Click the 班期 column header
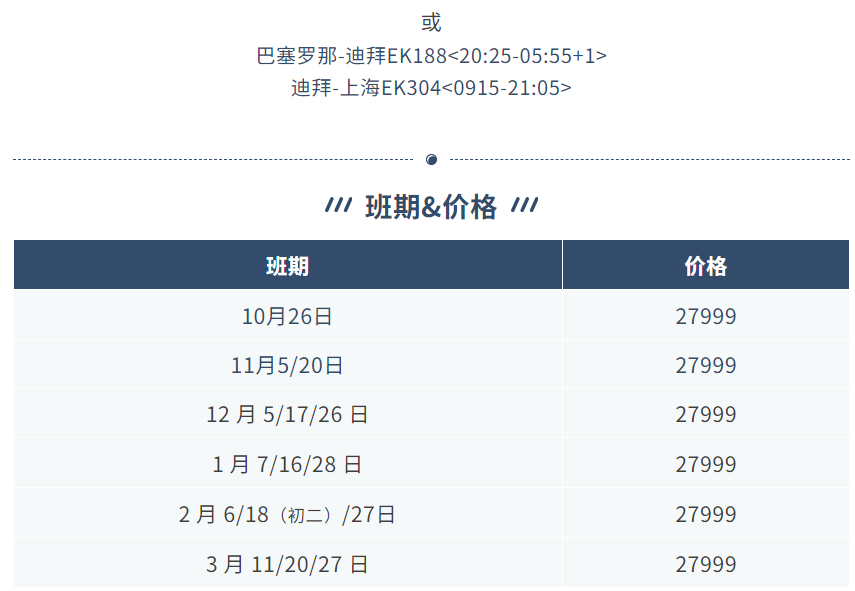The height and width of the screenshot is (591, 855). click(287, 266)
